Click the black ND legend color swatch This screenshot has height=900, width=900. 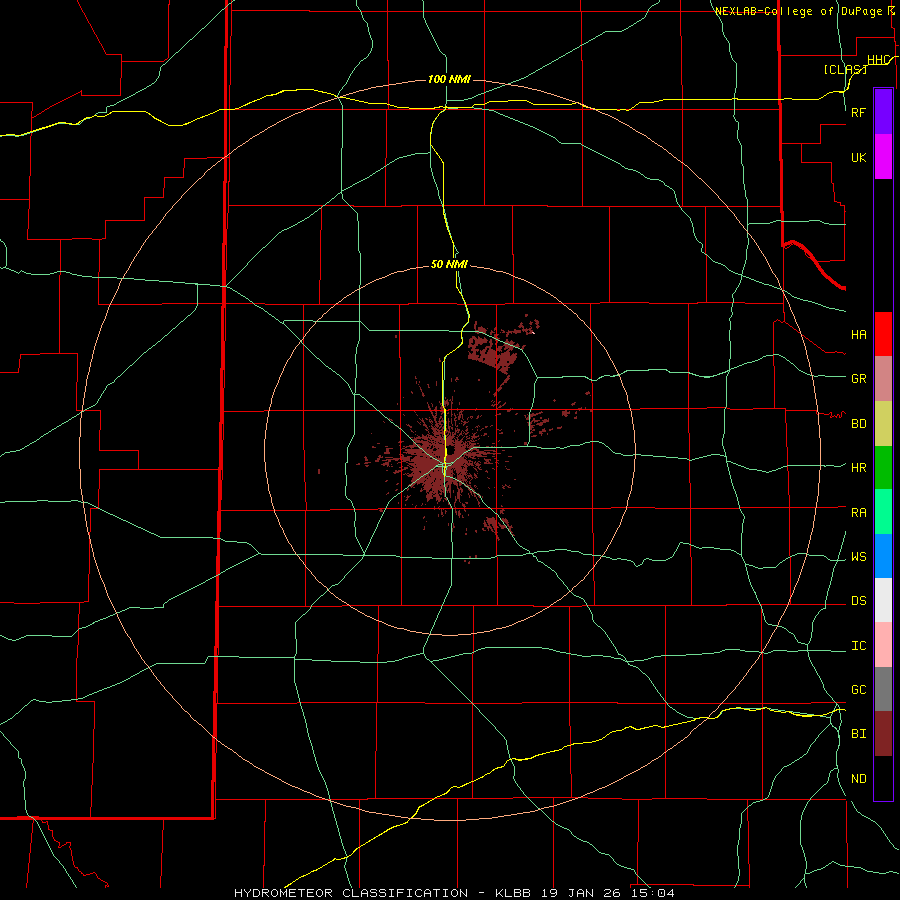(883, 778)
